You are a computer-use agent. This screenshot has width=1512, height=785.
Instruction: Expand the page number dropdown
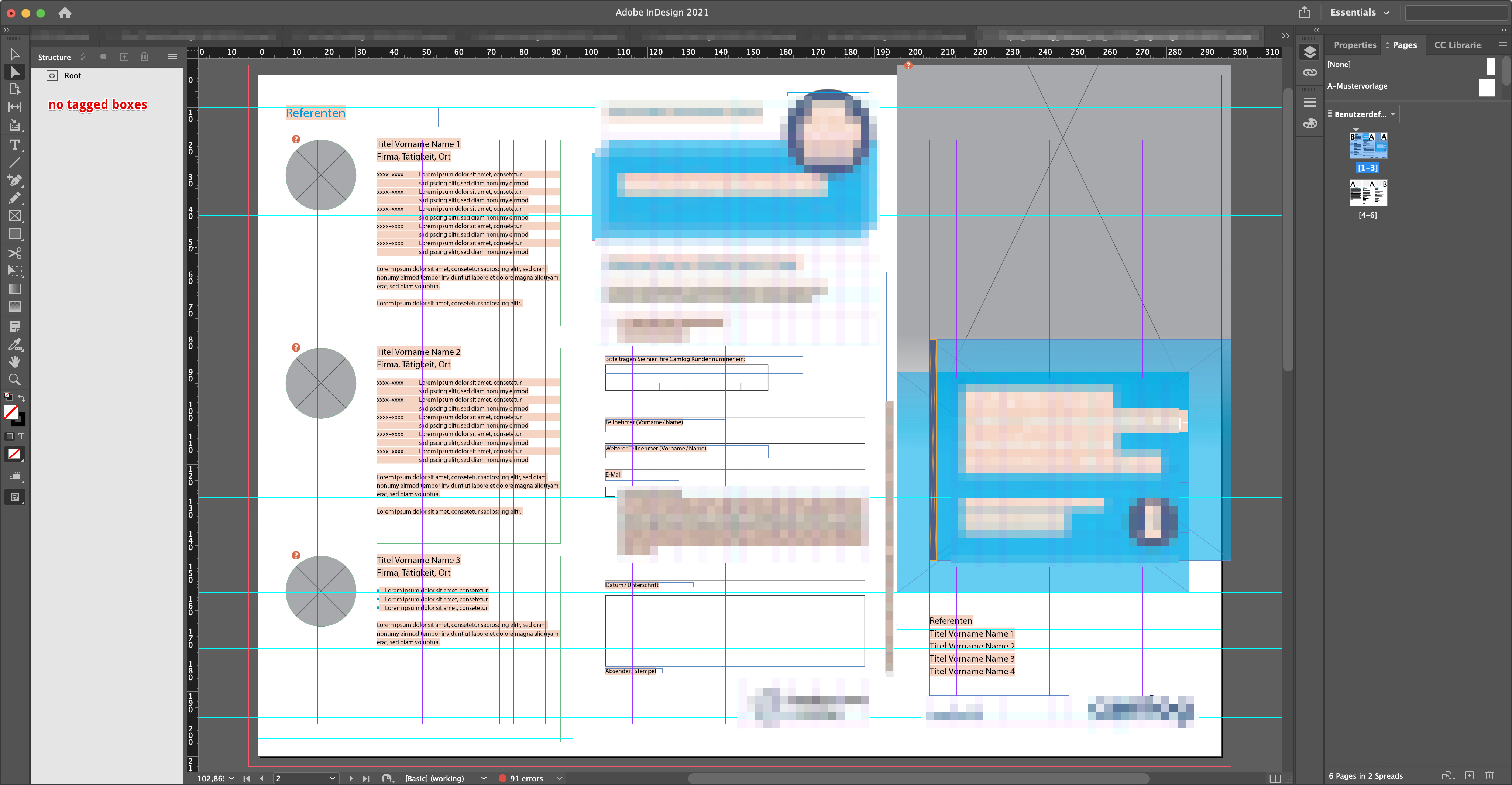[x=333, y=778]
